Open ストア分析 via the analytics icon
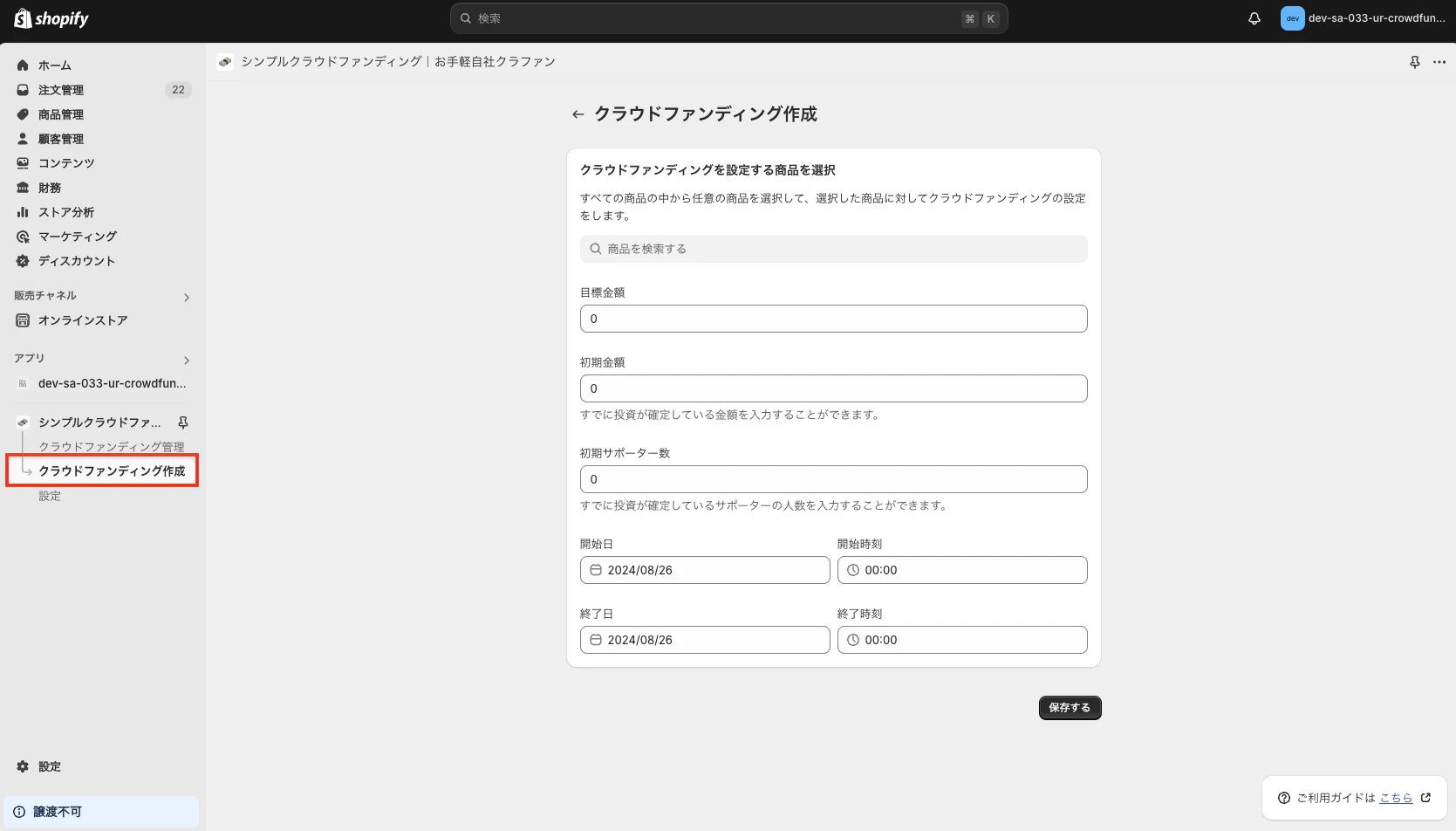The image size is (1456, 831). pyautogui.click(x=23, y=211)
